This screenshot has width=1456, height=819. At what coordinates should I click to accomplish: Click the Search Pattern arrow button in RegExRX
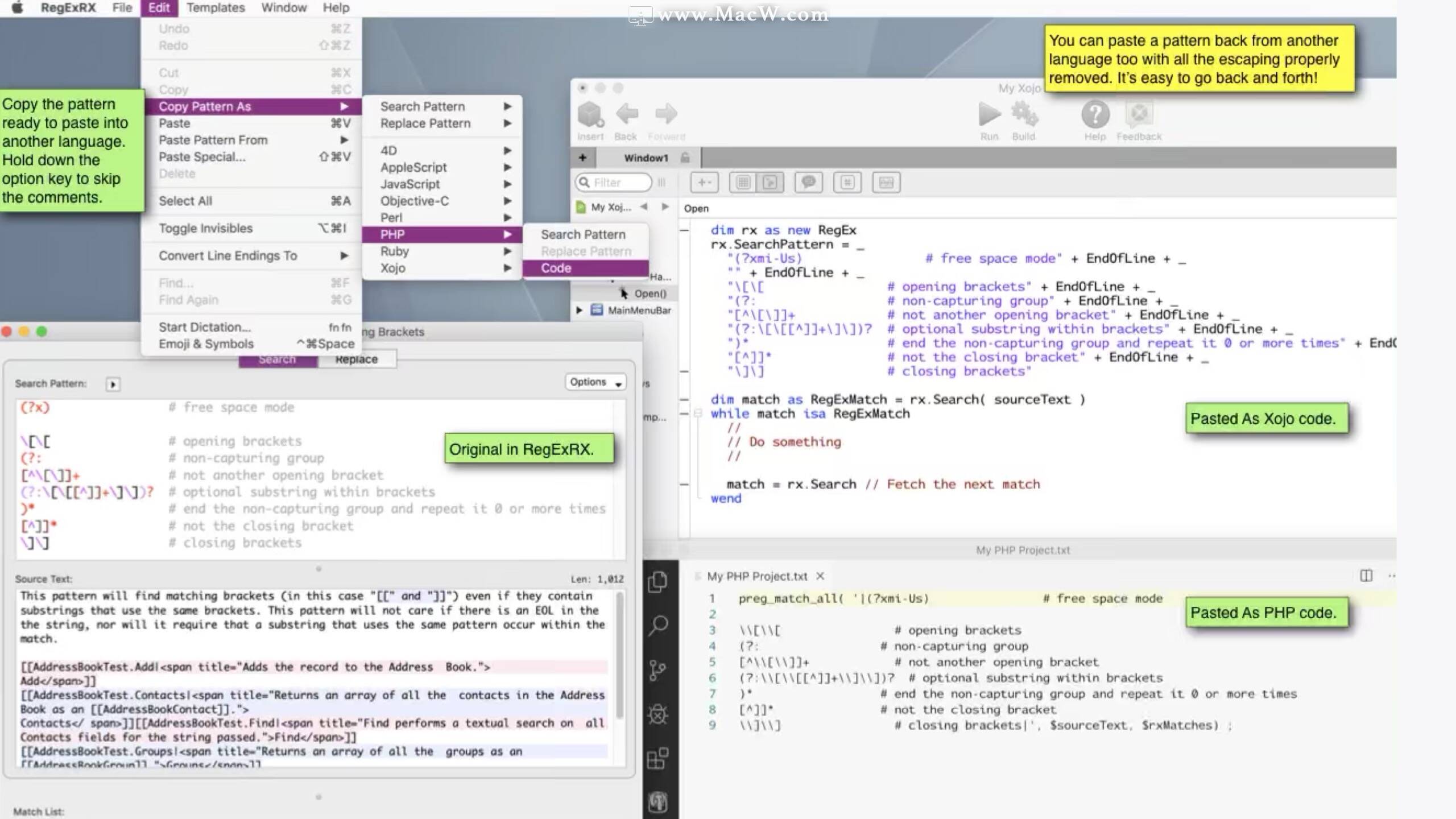(113, 384)
